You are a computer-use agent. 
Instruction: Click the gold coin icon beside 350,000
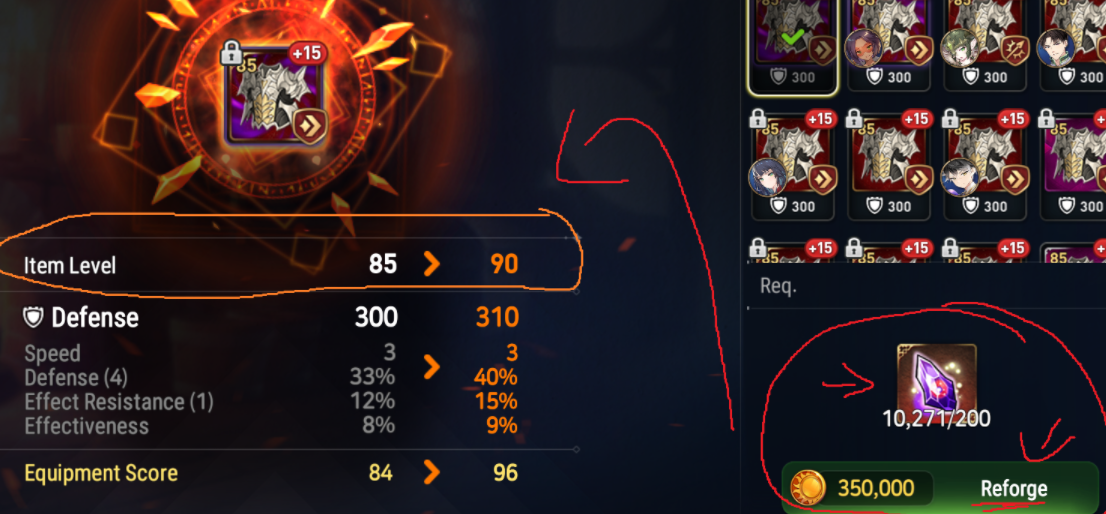pyautogui.click(x=807, y=487)
